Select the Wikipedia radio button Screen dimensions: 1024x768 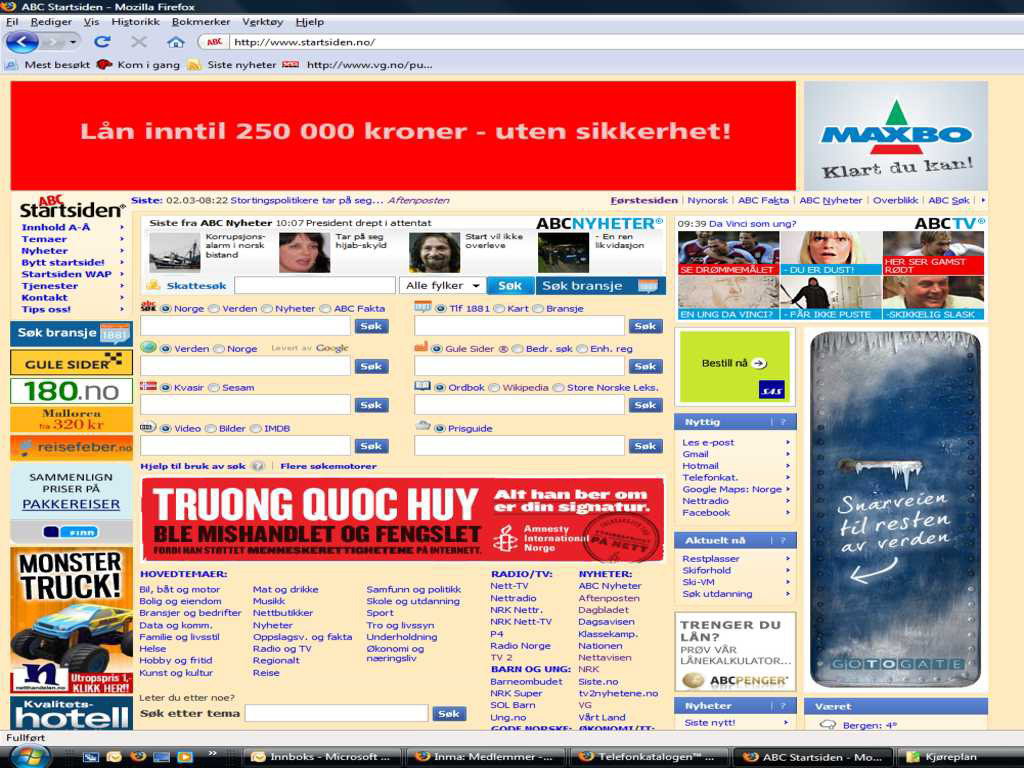494,387
